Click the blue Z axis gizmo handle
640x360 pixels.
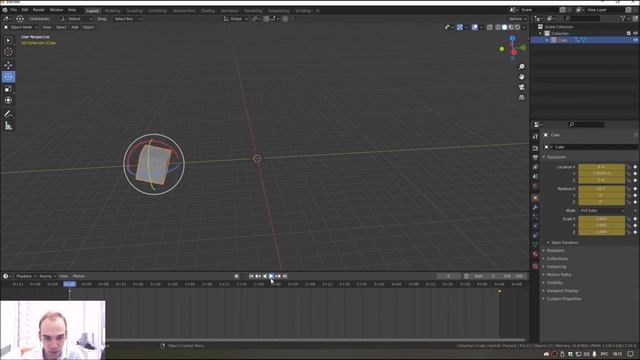512,38
